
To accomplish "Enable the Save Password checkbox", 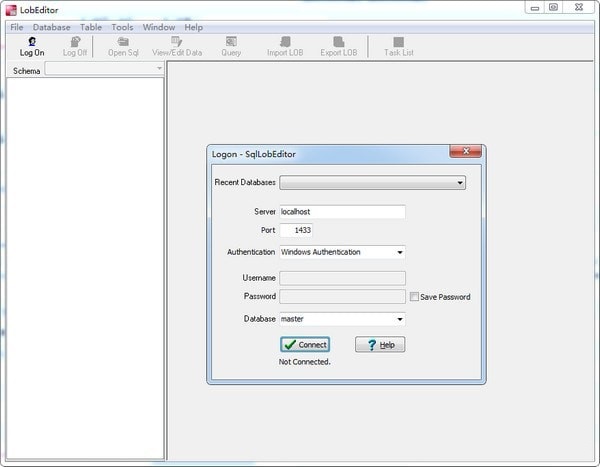I will tap(414, 297).
